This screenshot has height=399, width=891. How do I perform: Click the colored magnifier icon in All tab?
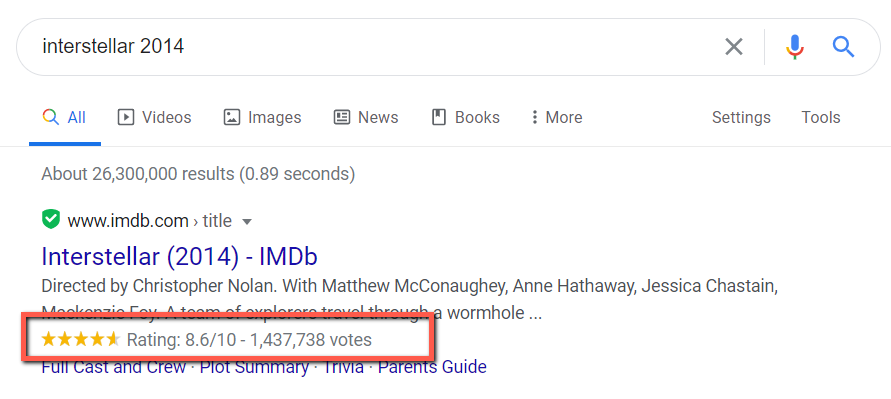[51, 118]
